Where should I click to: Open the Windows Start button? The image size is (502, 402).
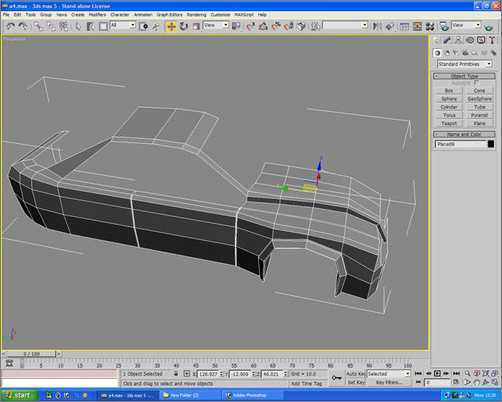19,396
